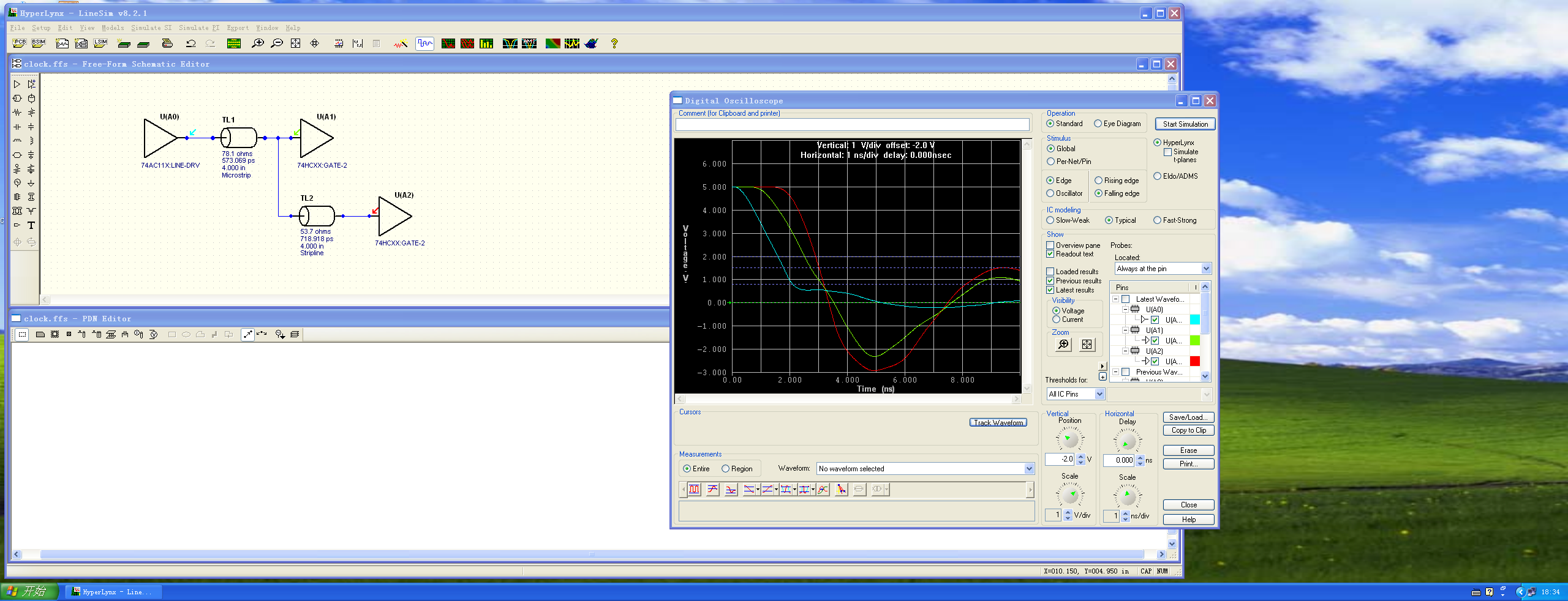Select the text 'T' tool in schematic palette

pos(31,225)
